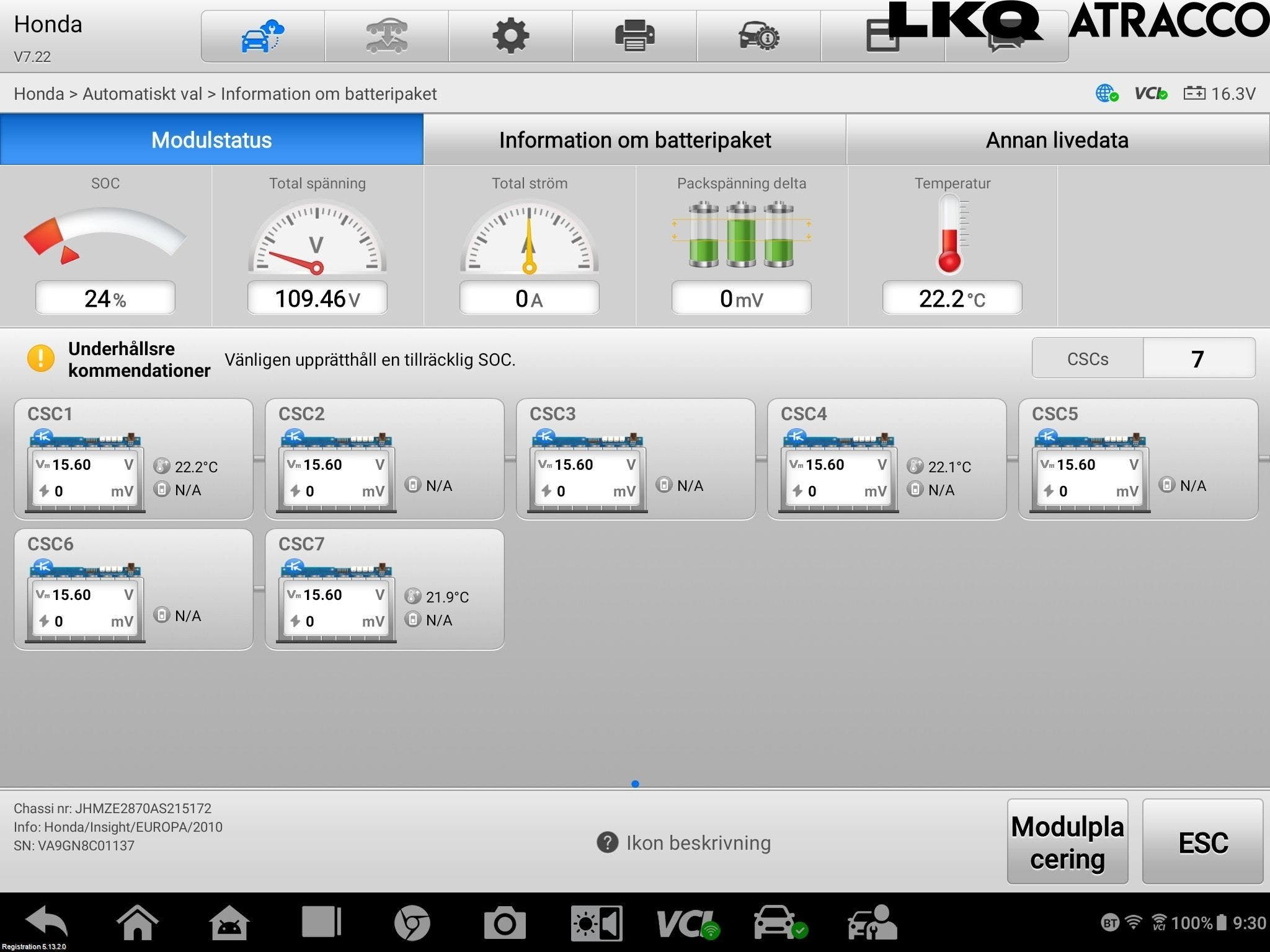Return to the home screen
This screenshot has height=952, width=1270.
click(x=137, y=922)
